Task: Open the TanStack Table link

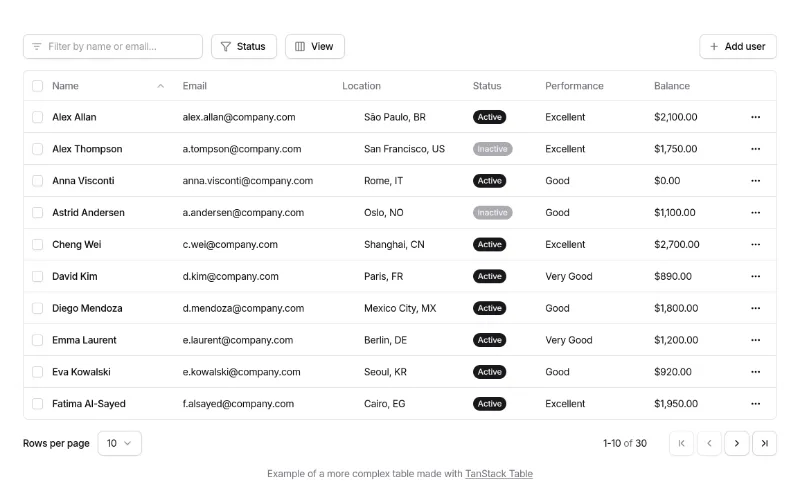Action: click(x=499, y=473)
